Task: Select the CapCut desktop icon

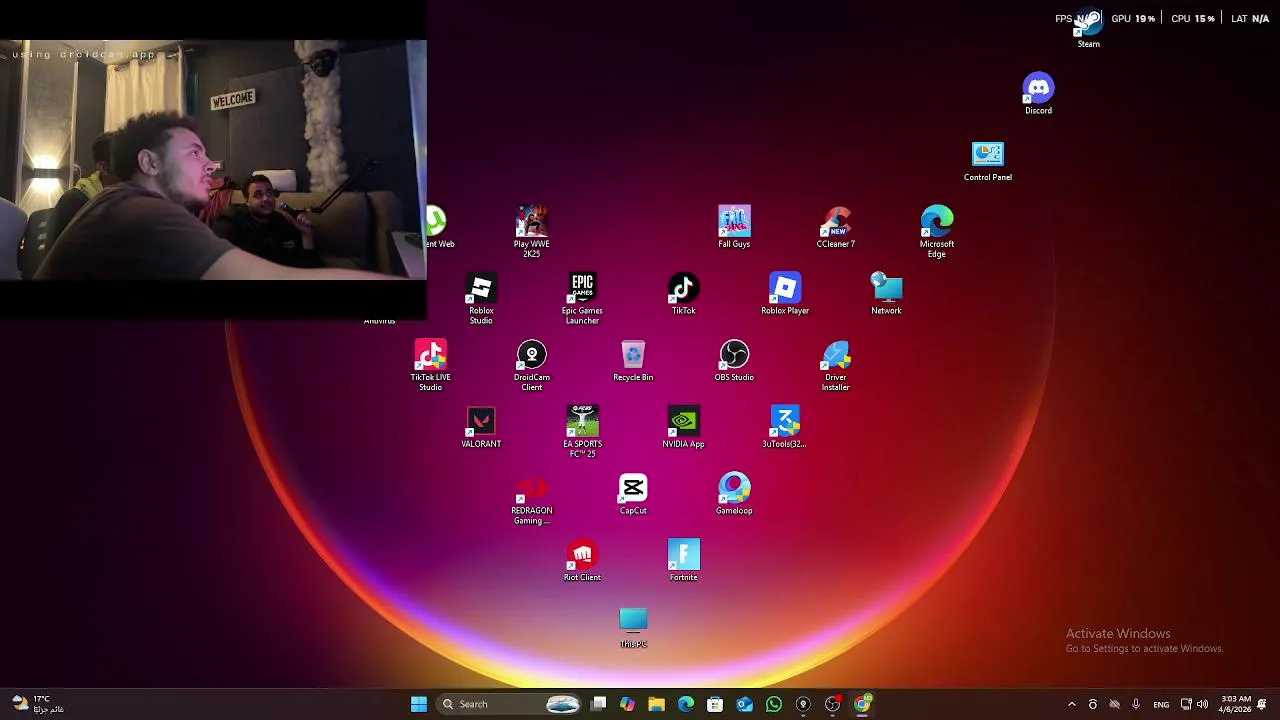Action: (633, 494)
